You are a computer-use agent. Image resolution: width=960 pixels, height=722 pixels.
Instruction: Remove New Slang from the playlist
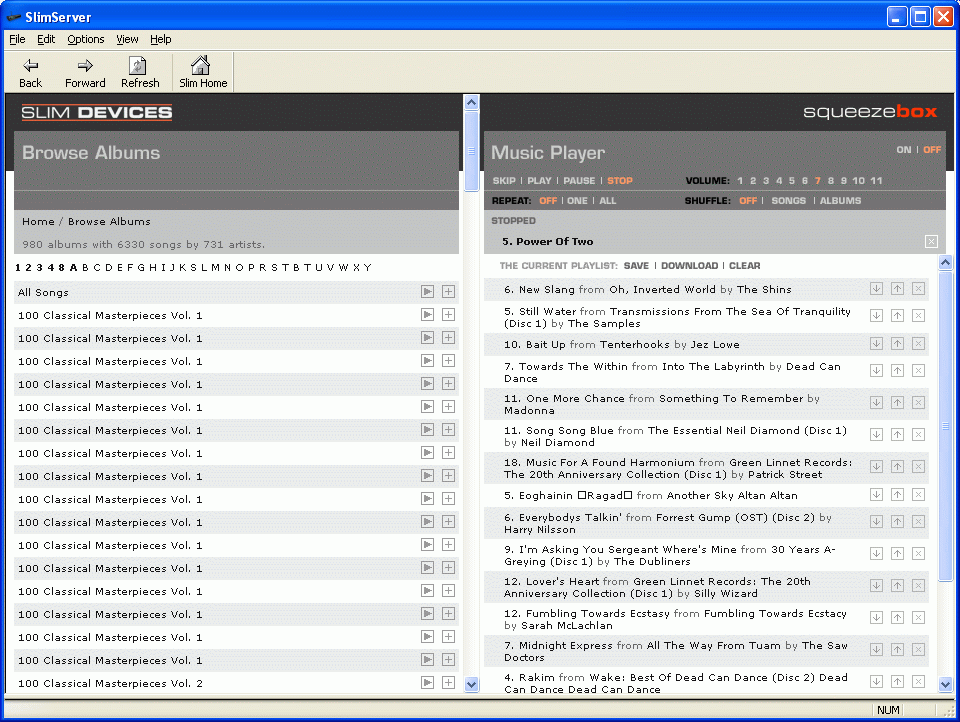918,289
